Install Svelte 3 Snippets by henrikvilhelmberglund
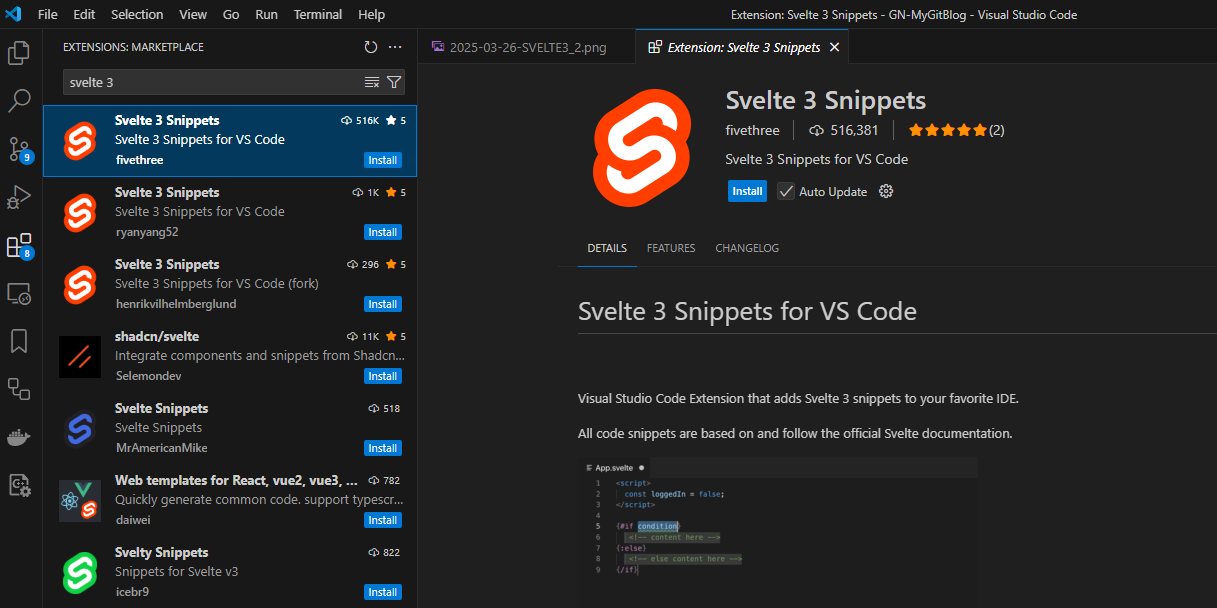The image size is (1217, 608). pyautogui.click(x=383, y=304)
